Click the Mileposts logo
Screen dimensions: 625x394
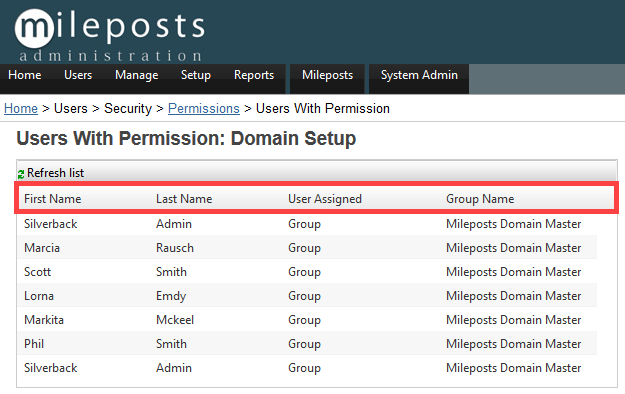(x=110, y=35)
